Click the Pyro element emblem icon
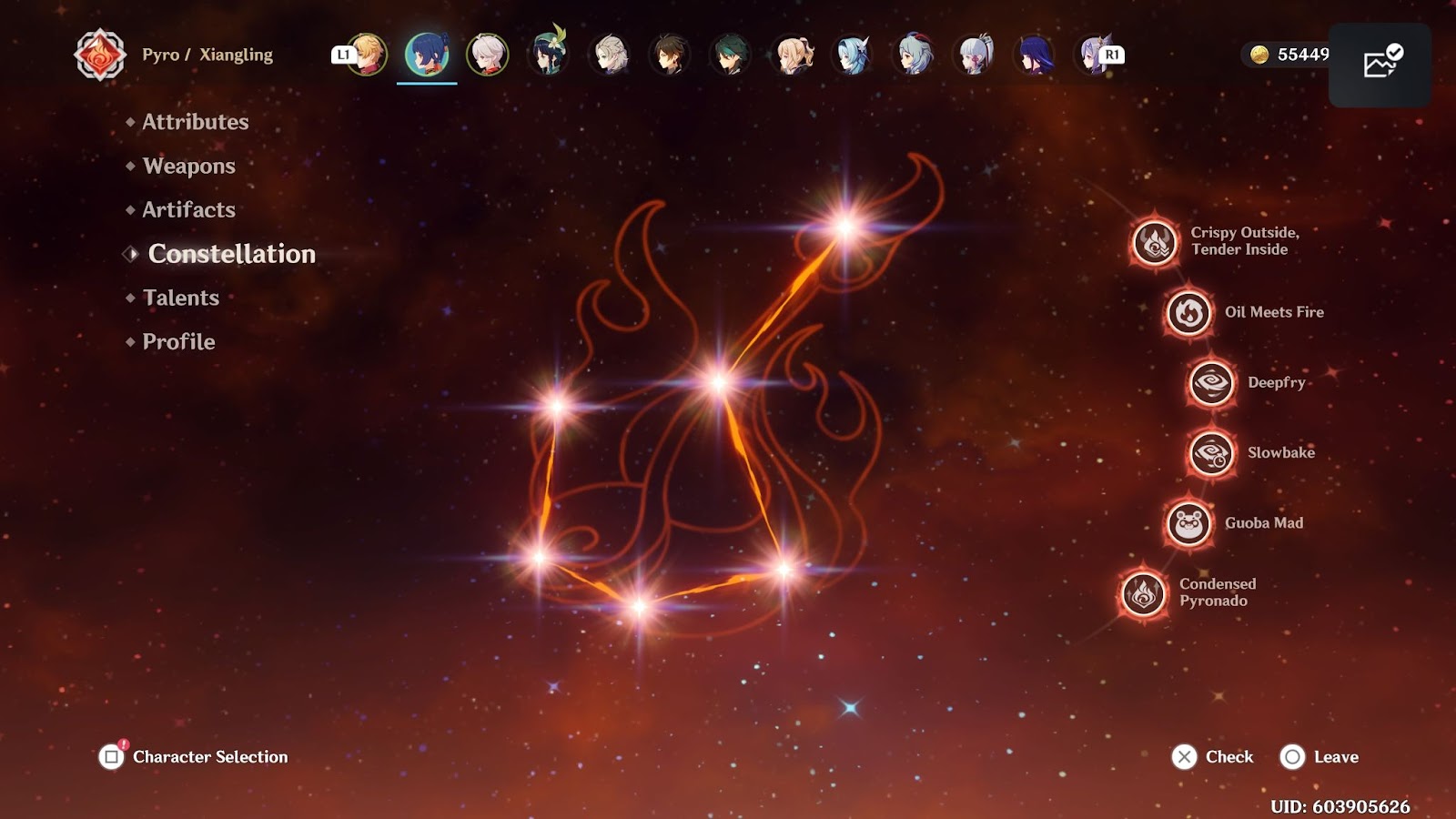 [100, 55]
